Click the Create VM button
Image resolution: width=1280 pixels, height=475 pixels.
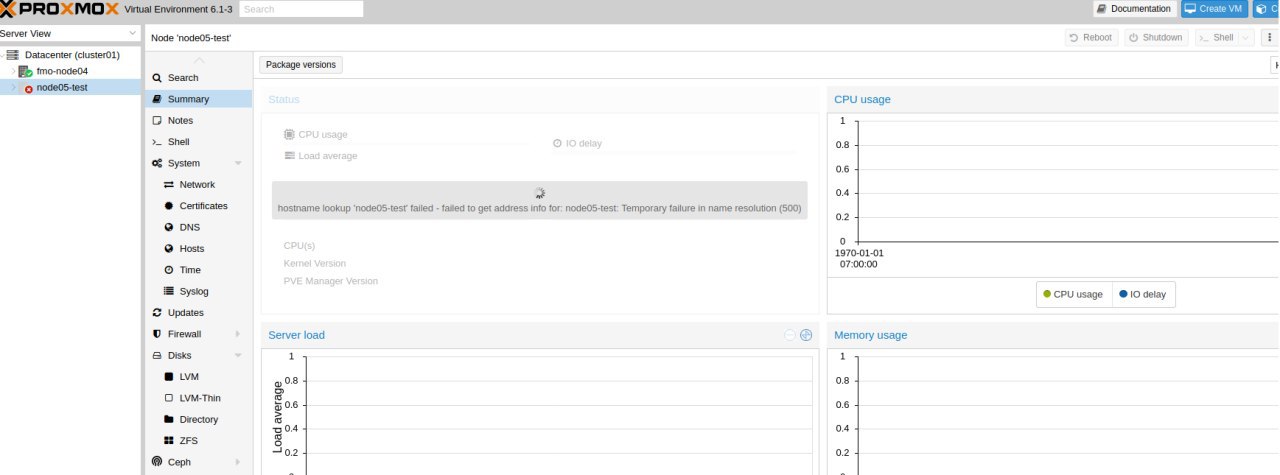1214,9
